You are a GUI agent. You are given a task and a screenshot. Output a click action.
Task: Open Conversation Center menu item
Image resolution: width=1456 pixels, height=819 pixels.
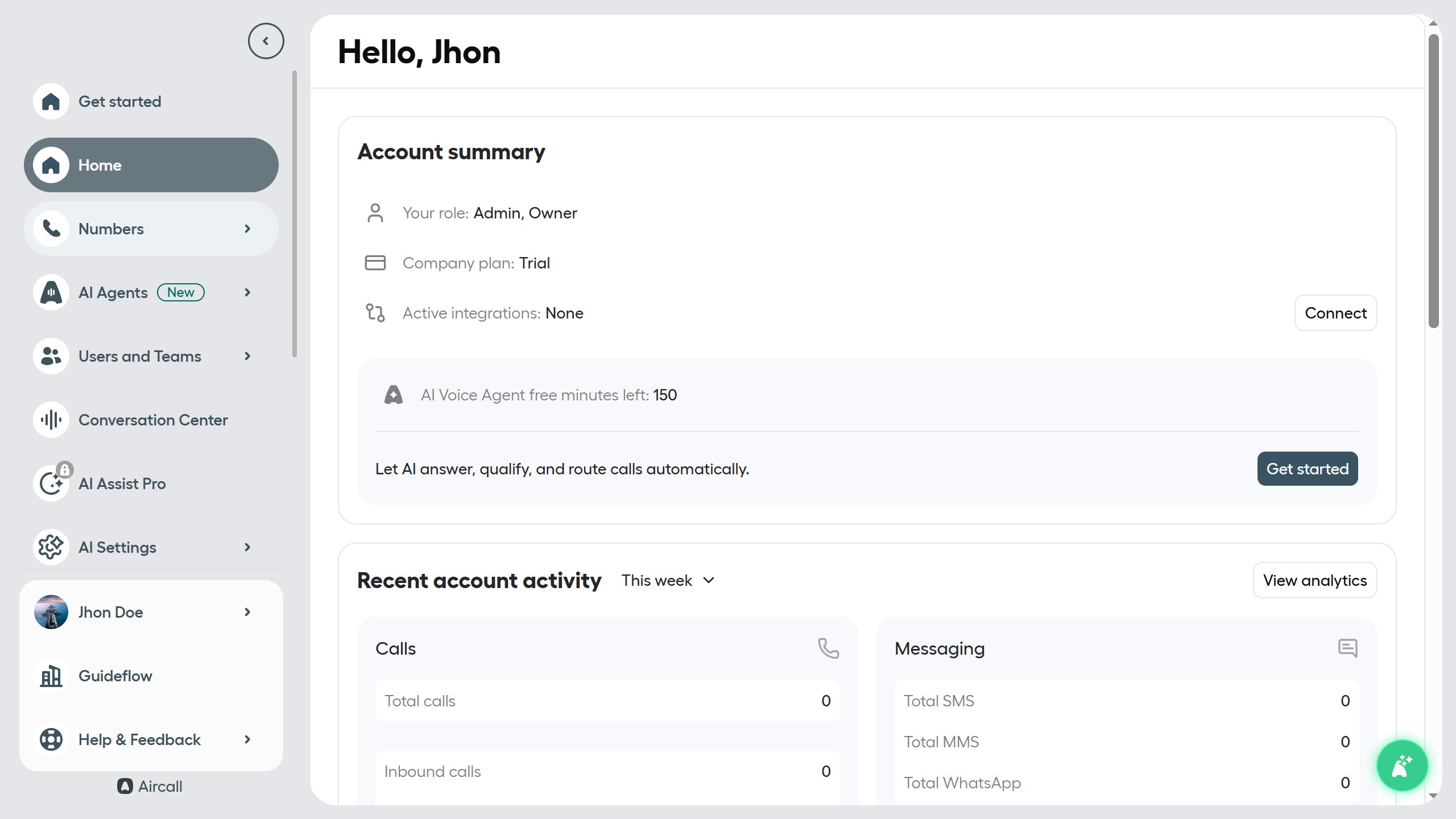click(x=151, y=420)
